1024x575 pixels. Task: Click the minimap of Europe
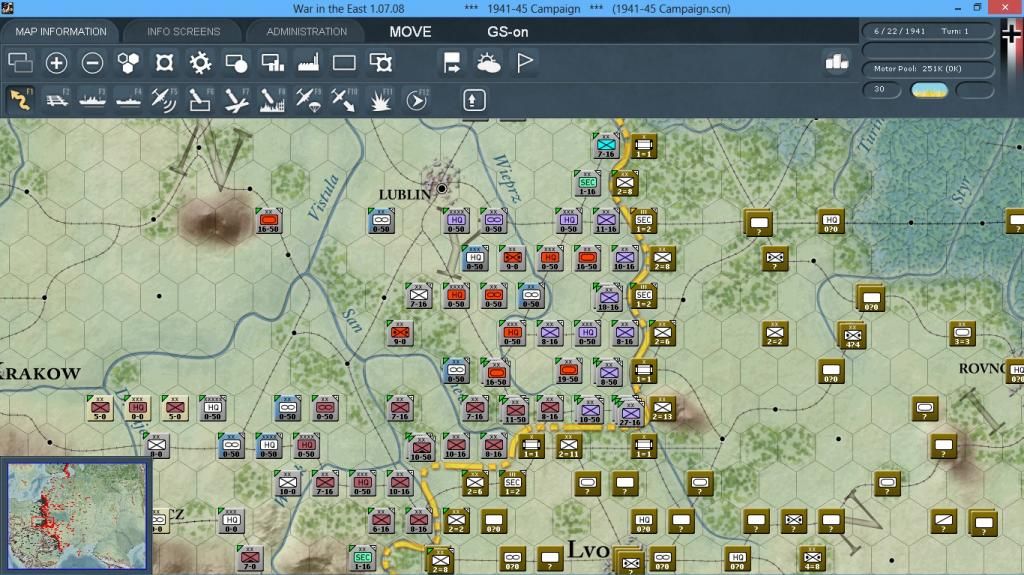tap(76, 515)
